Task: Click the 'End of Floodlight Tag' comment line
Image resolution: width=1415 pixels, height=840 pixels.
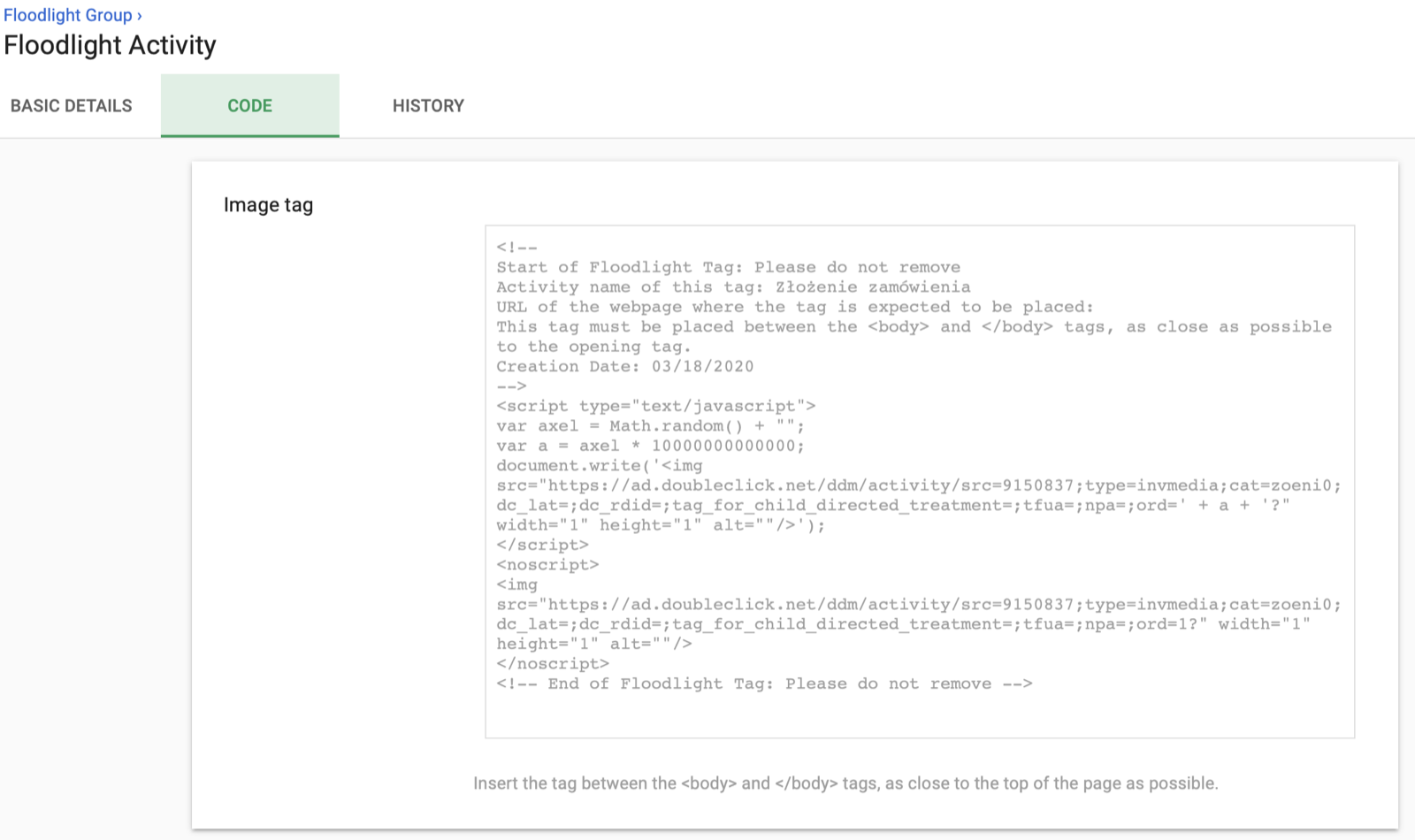Action: pos(764,683)
